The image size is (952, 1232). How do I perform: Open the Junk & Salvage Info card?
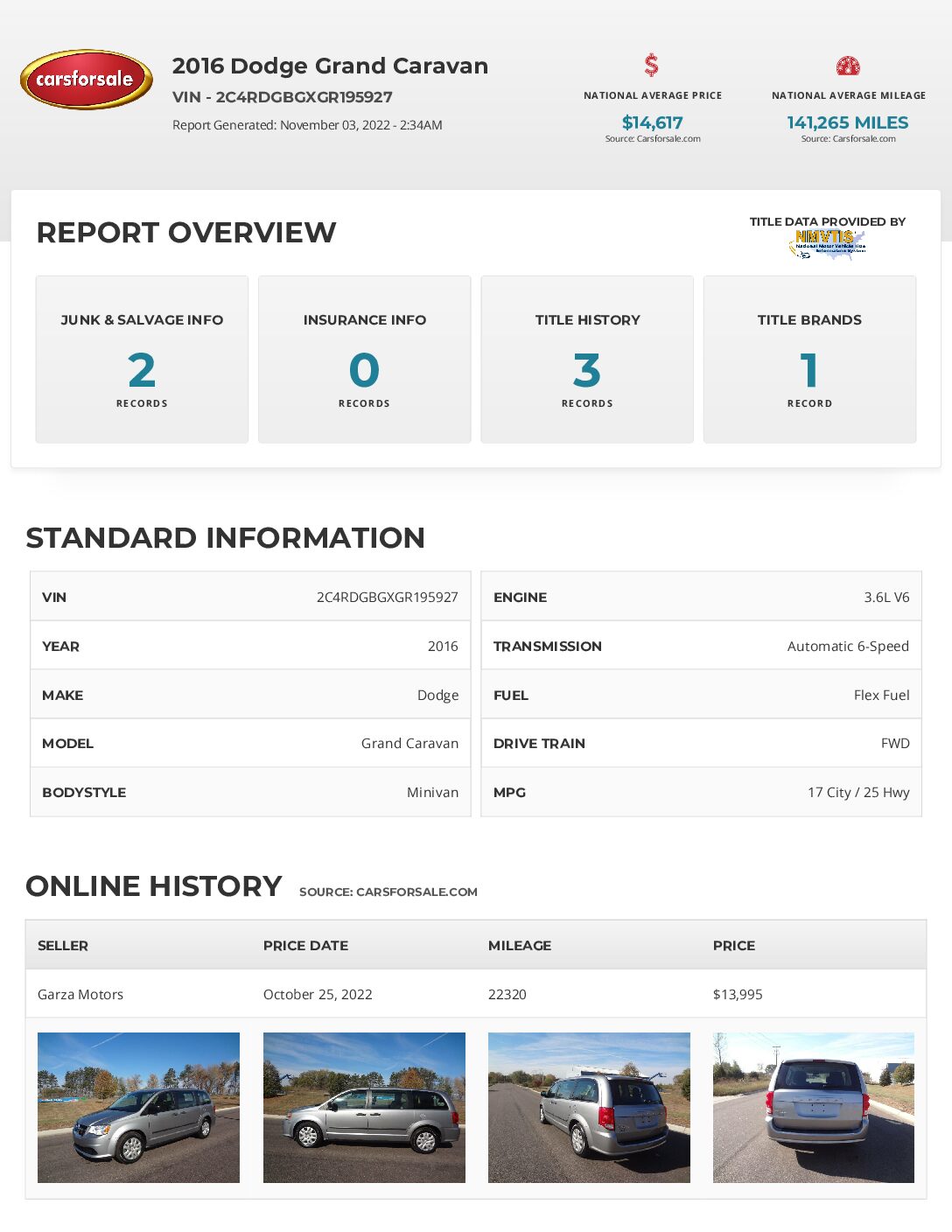(x=142, y=360)
